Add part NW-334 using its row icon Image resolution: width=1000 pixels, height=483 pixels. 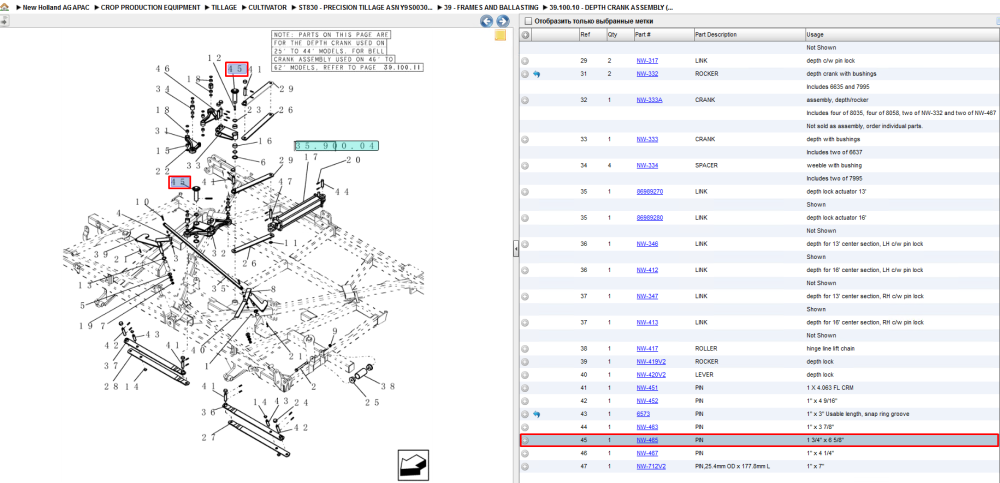point(526,165)
